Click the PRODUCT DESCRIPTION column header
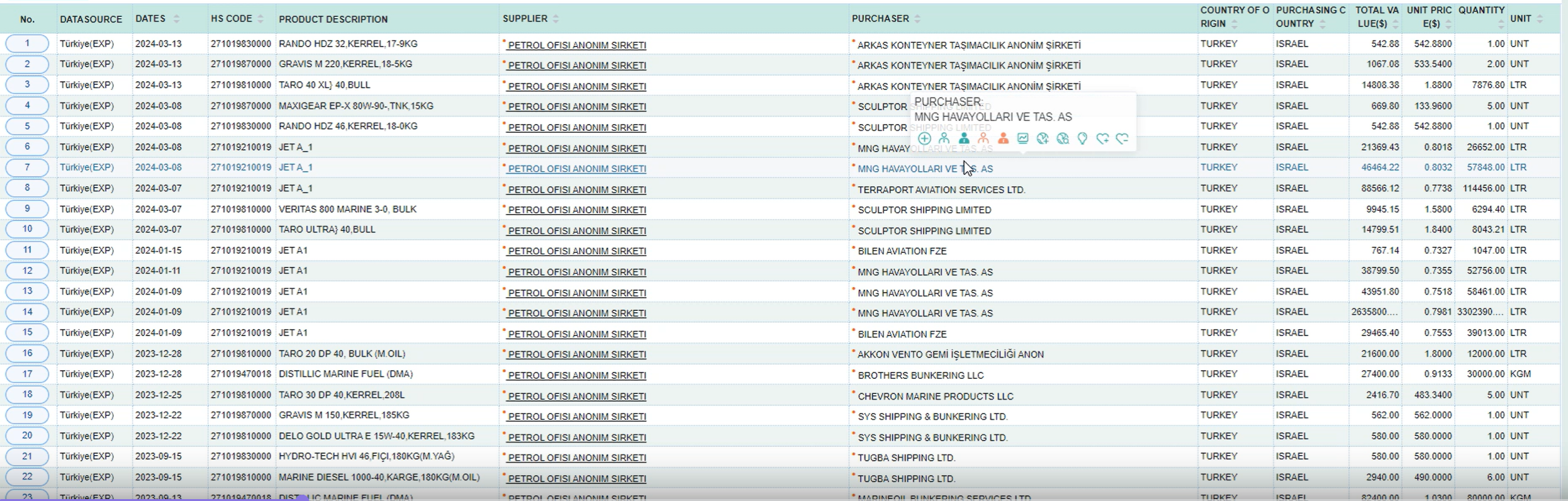 click(x=333, y=19)
